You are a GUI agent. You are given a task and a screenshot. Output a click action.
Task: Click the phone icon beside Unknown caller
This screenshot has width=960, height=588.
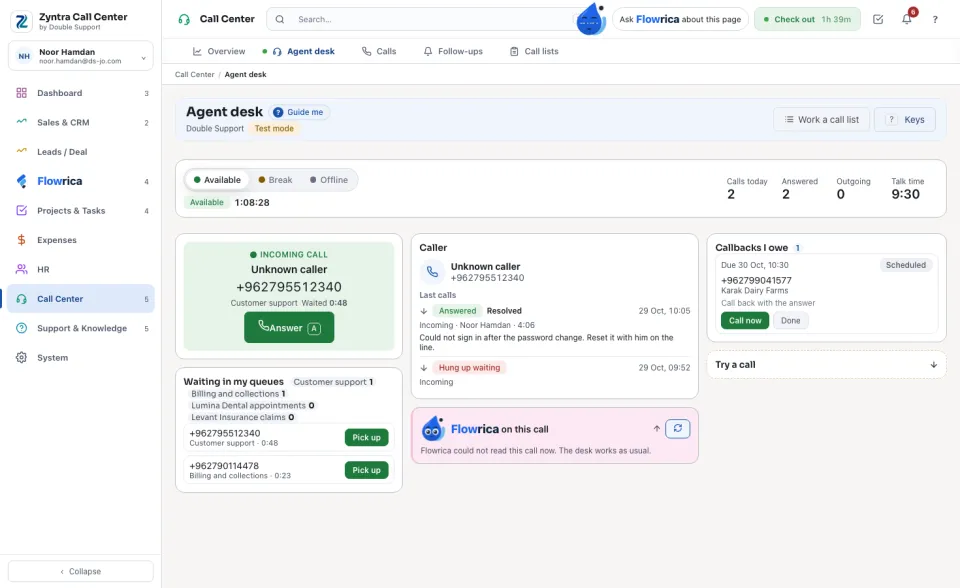click(432, 271)
